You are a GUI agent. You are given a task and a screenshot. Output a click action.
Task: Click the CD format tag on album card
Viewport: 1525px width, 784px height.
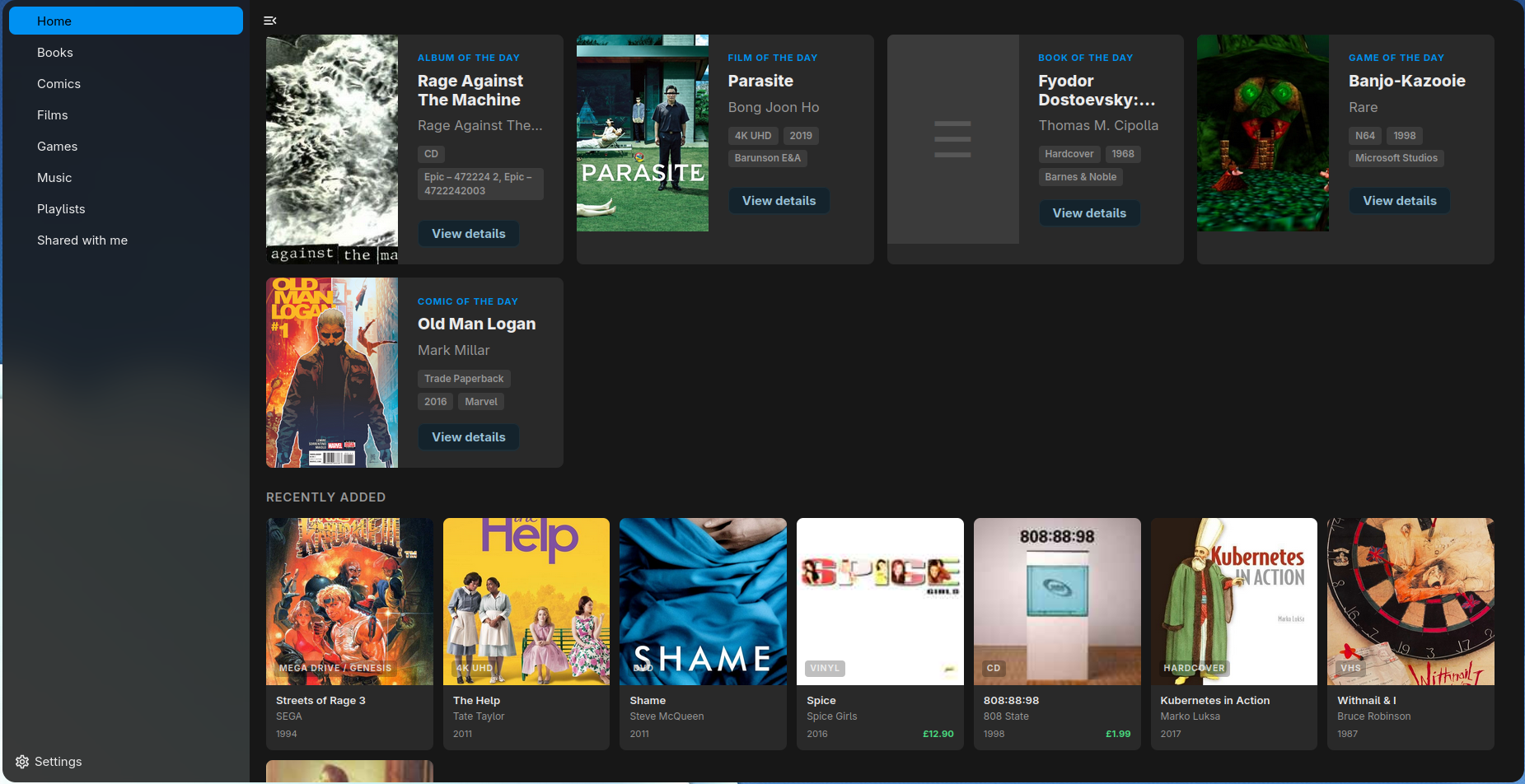[432, 154]
